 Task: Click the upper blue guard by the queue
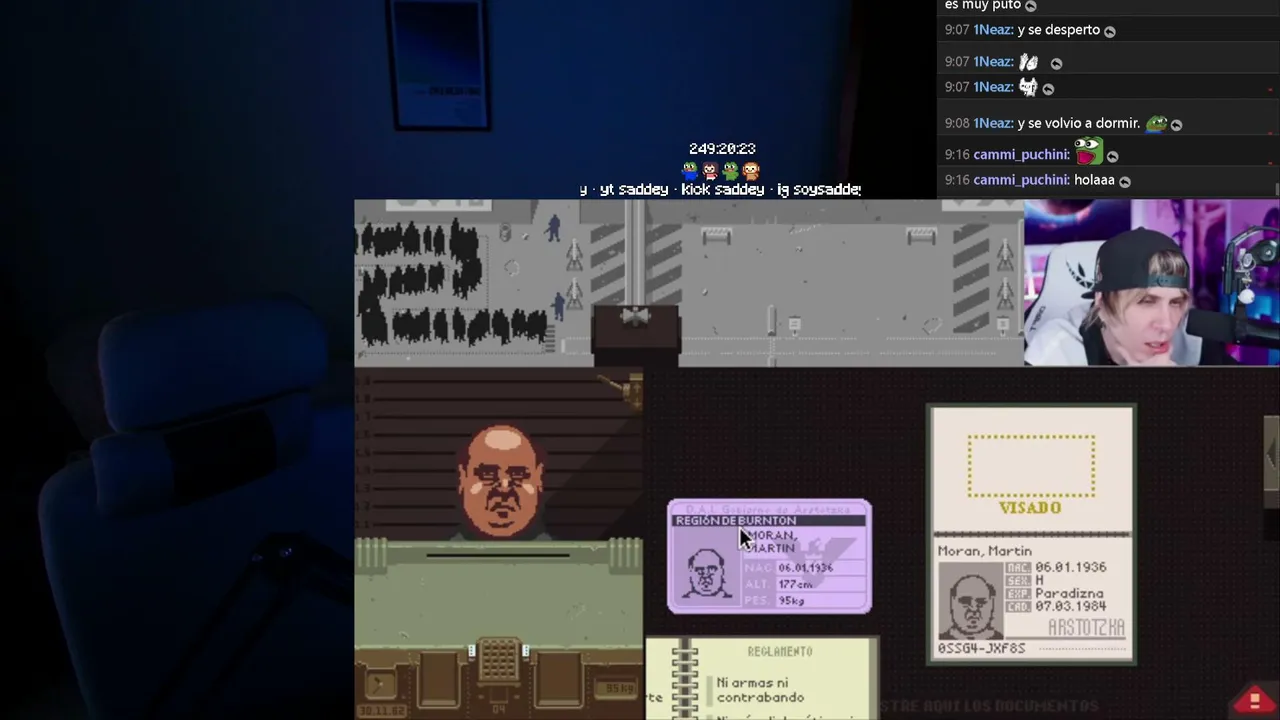click(x=553, y=228)
